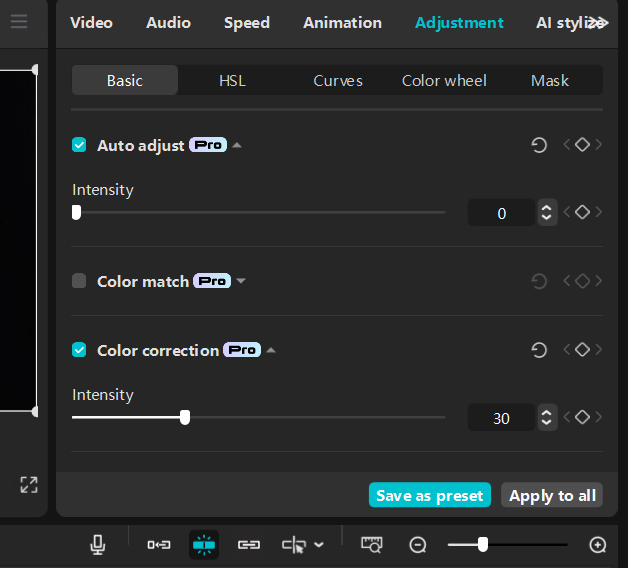The height and width of the screenshot is (568, 628).
Task: Open the preview axis dropdown arrow
Action: tap(319, 544)
